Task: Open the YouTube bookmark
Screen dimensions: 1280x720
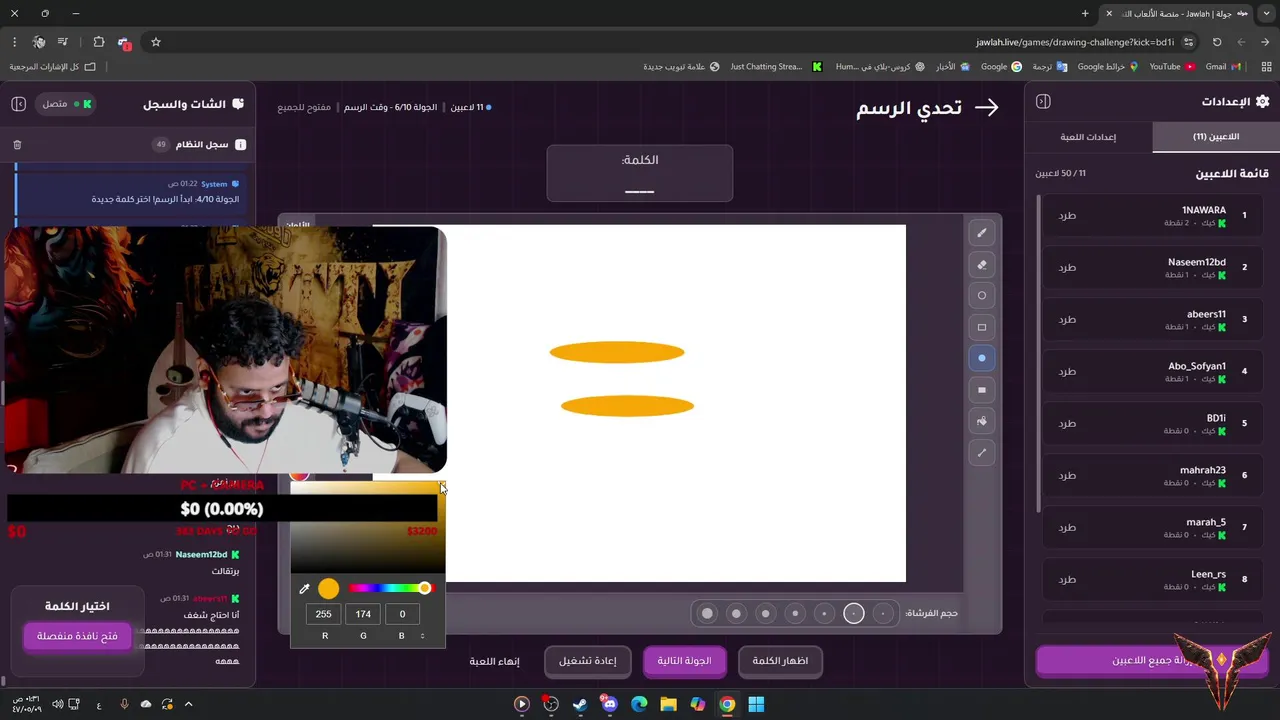Action: coord(1172,67)
